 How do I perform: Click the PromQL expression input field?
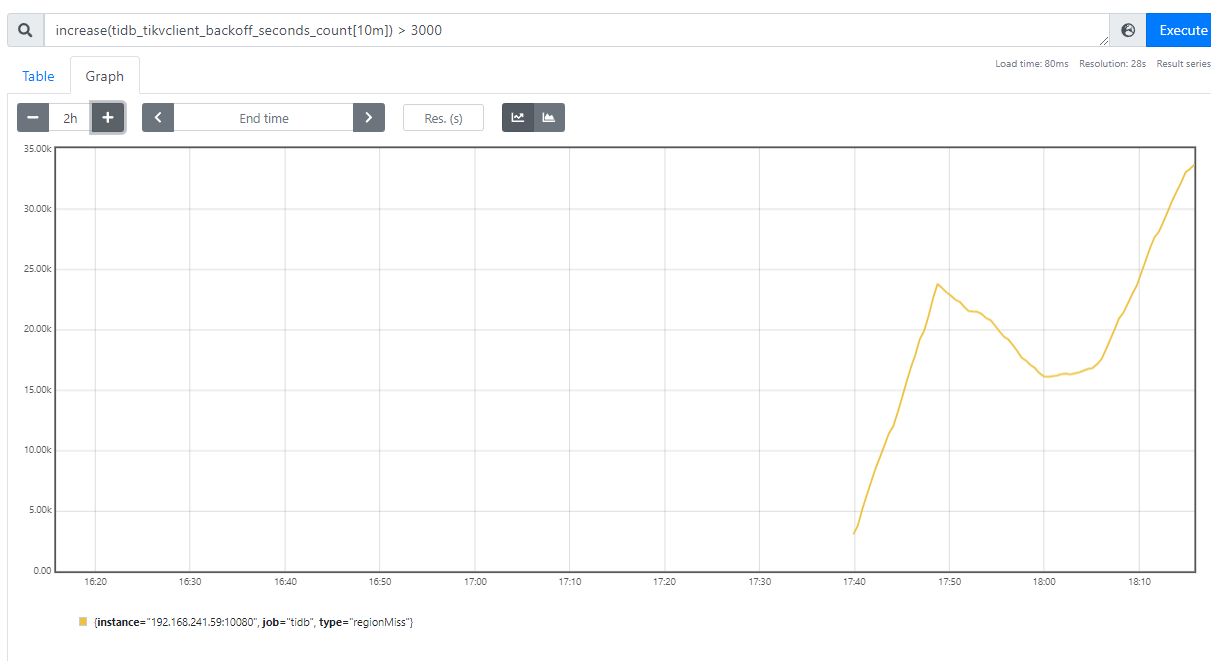pos(575,30)
